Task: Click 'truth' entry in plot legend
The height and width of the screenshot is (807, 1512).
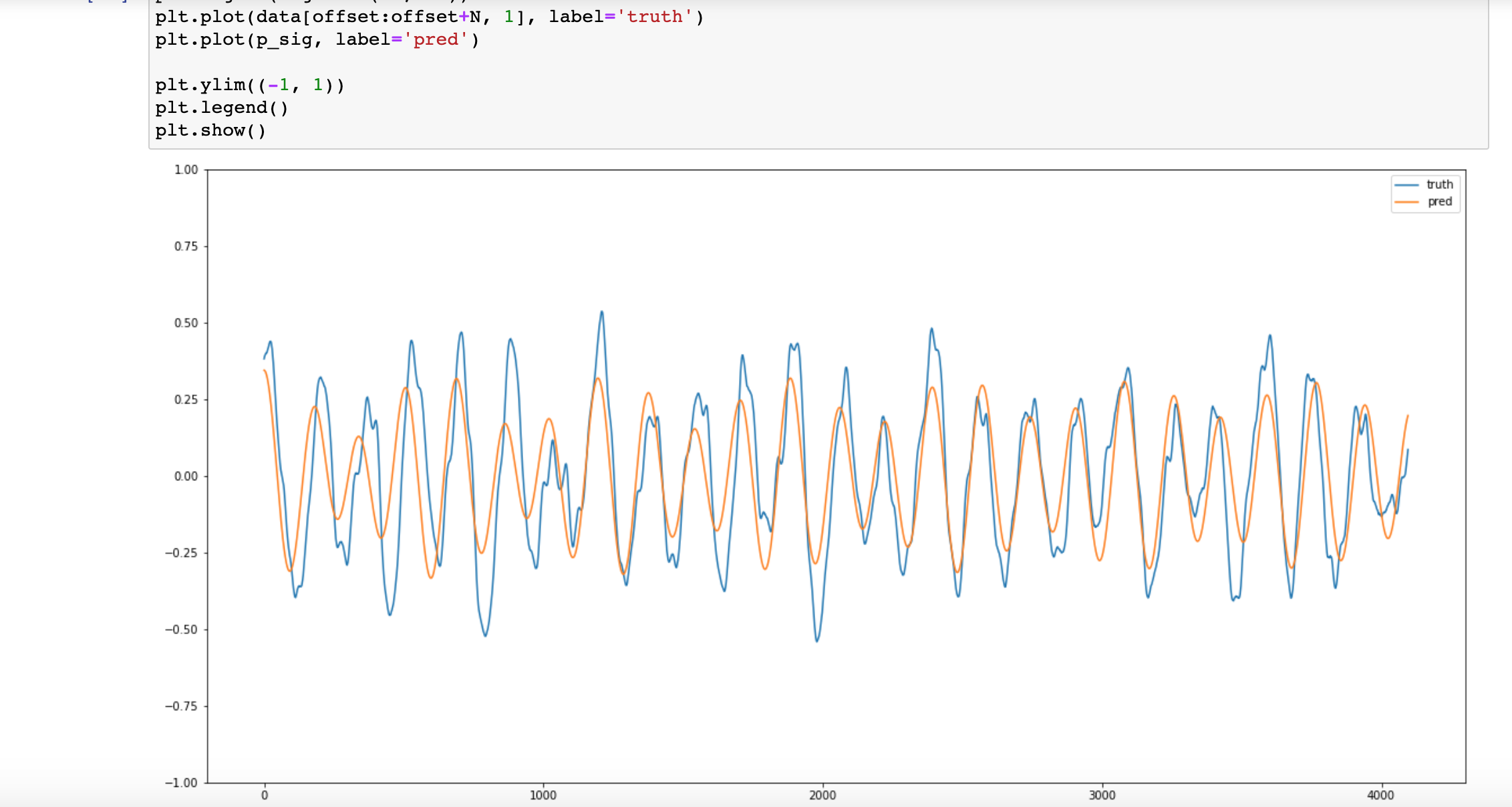Action: pyautogui.click(x=1440, y=184)
